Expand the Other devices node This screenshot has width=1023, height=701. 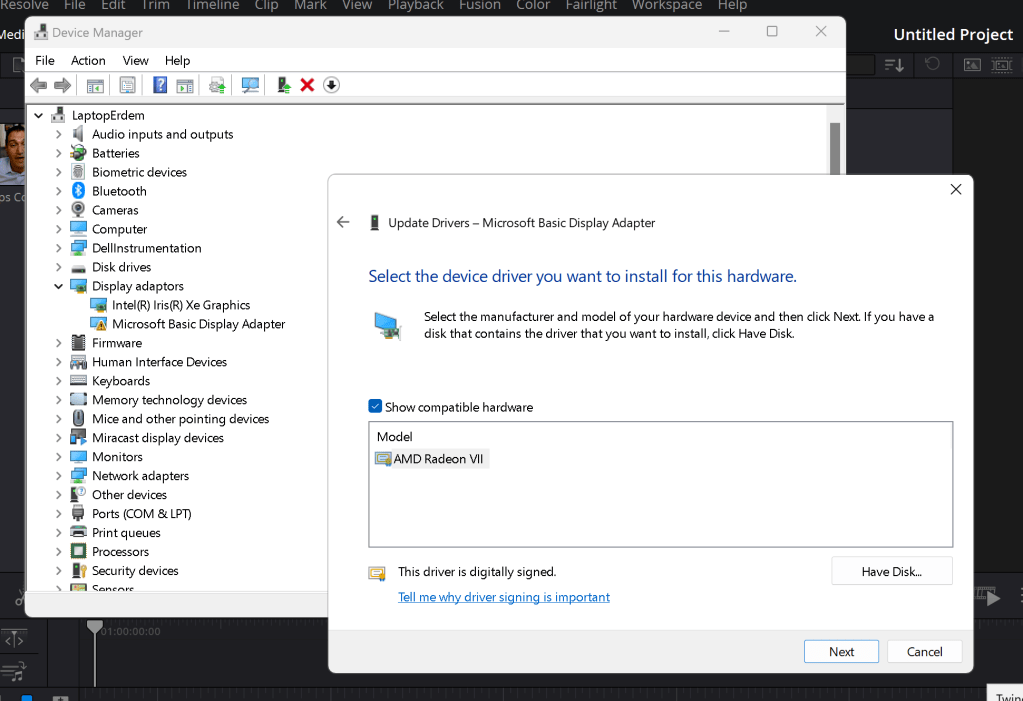pyautogui.click(x=59, y=495)
